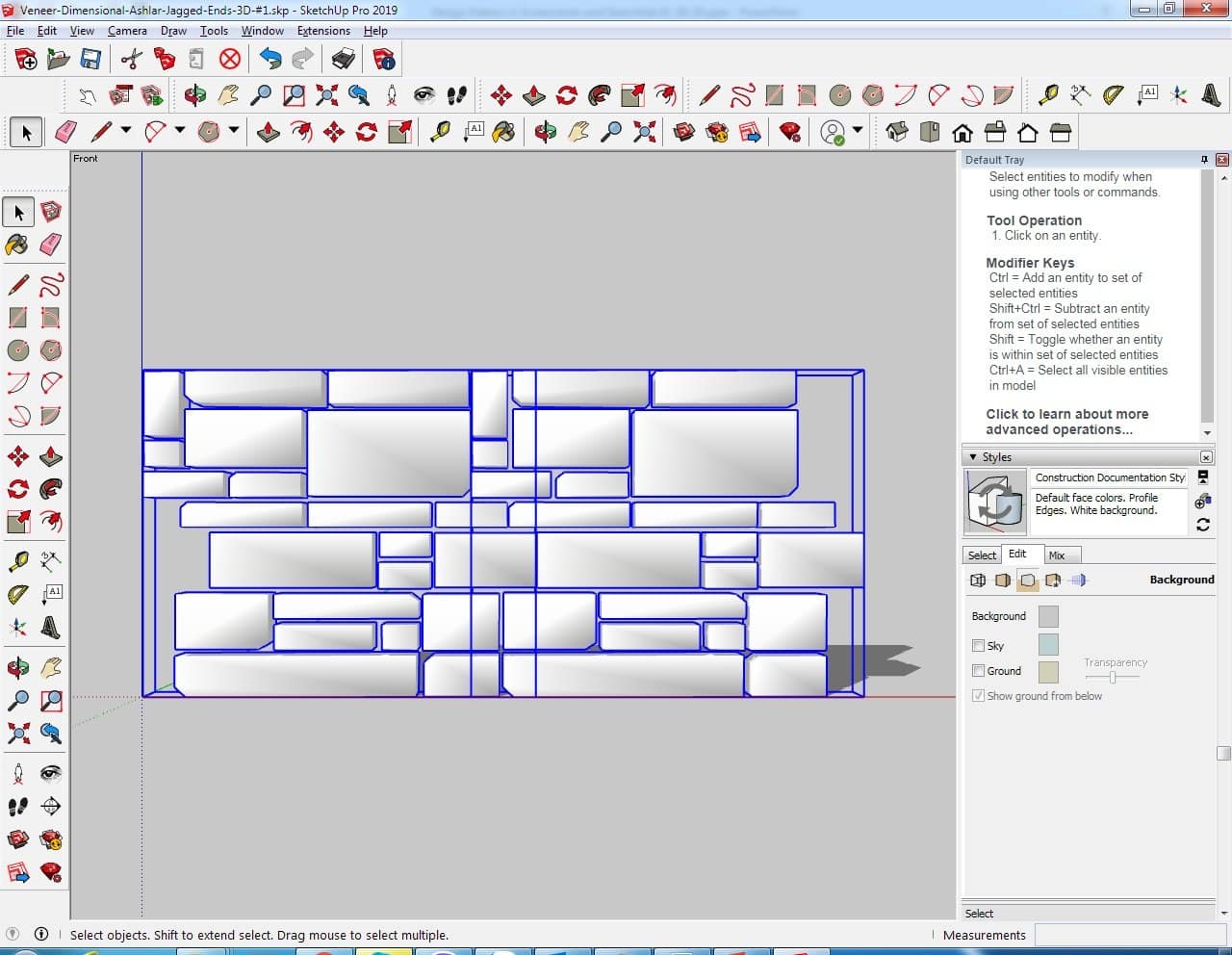Collapse the Styles panel
This screenshot has height=955, width=1232.
pyautogui.click(x=973, y=457)
